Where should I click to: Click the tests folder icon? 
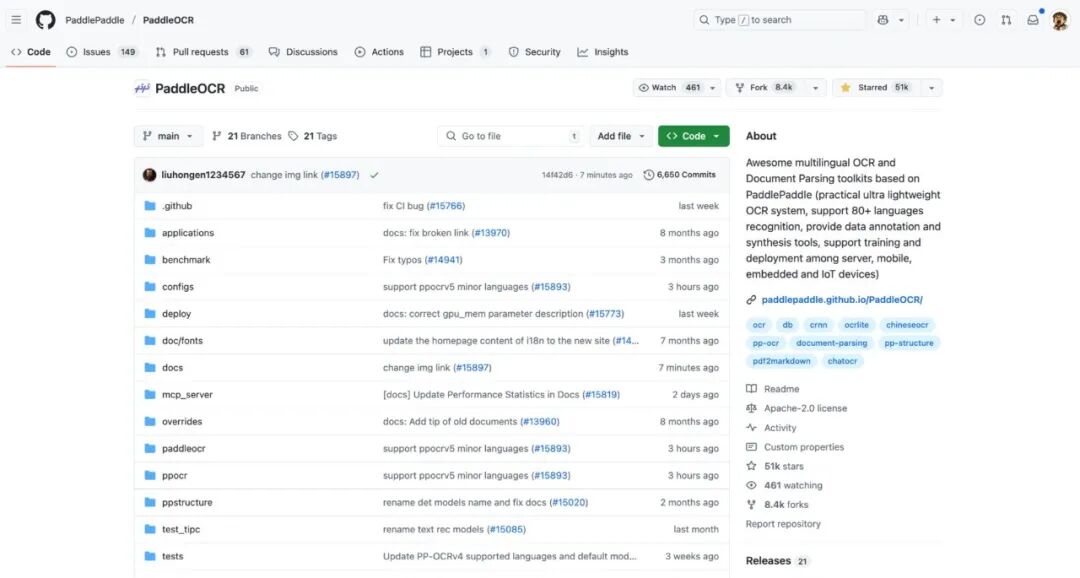coord(149,556)
